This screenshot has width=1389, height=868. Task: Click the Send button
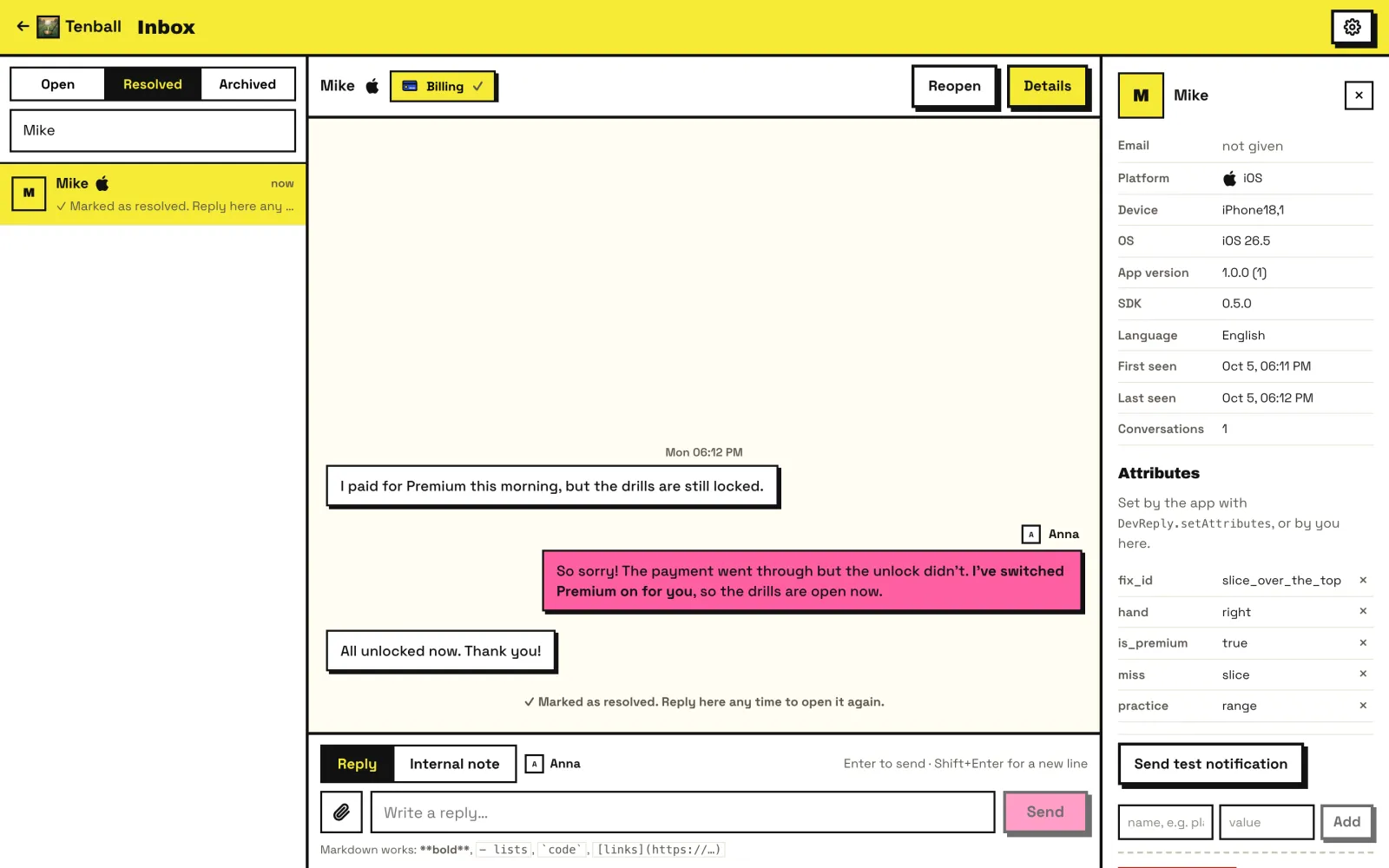click(1045, 812)
